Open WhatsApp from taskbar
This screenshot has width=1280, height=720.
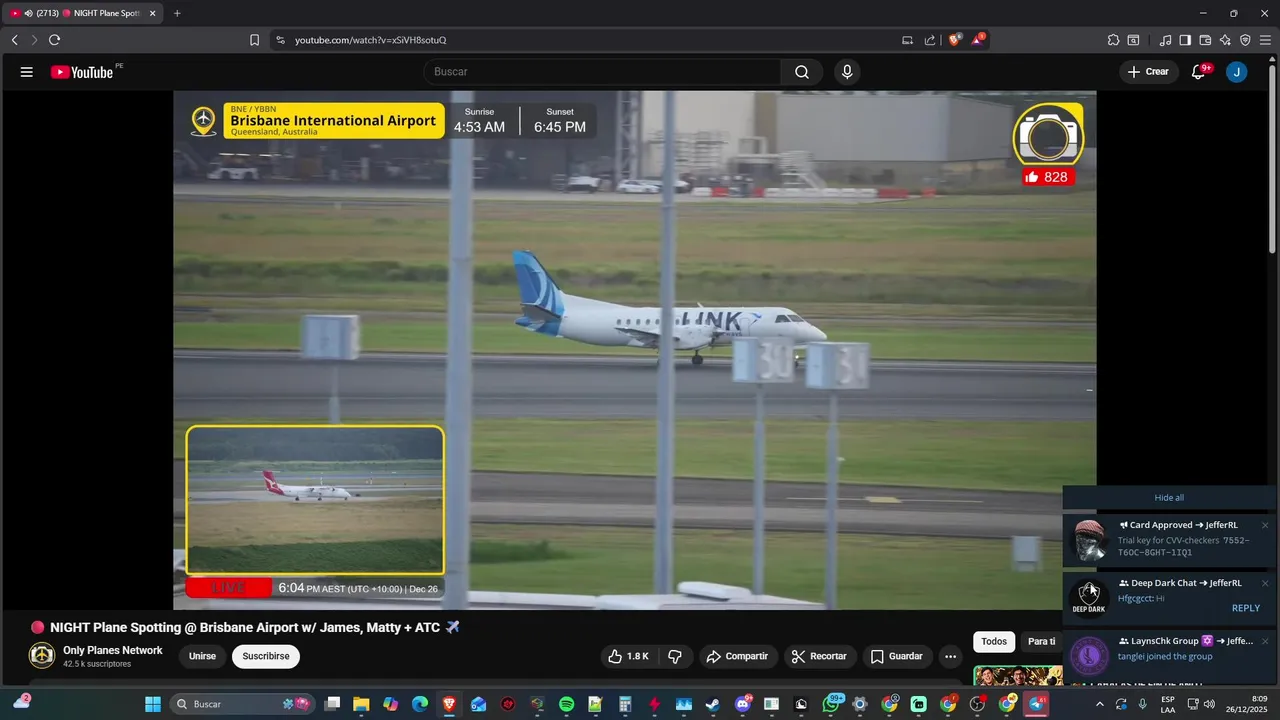pos(831,704)
